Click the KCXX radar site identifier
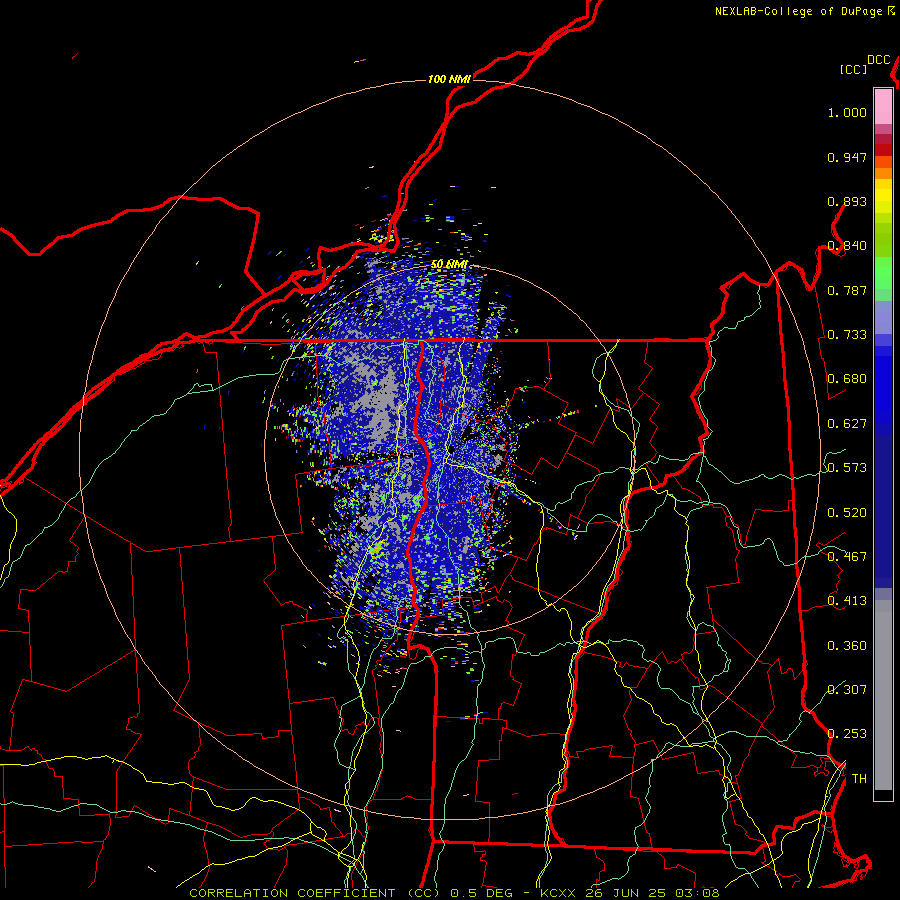900x900 pixels. [559, 893]
